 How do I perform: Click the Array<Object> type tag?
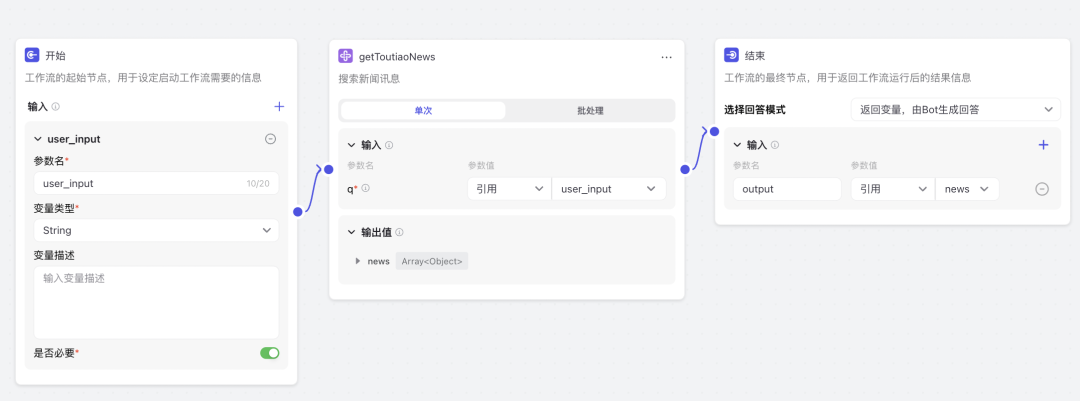(432, 261)
